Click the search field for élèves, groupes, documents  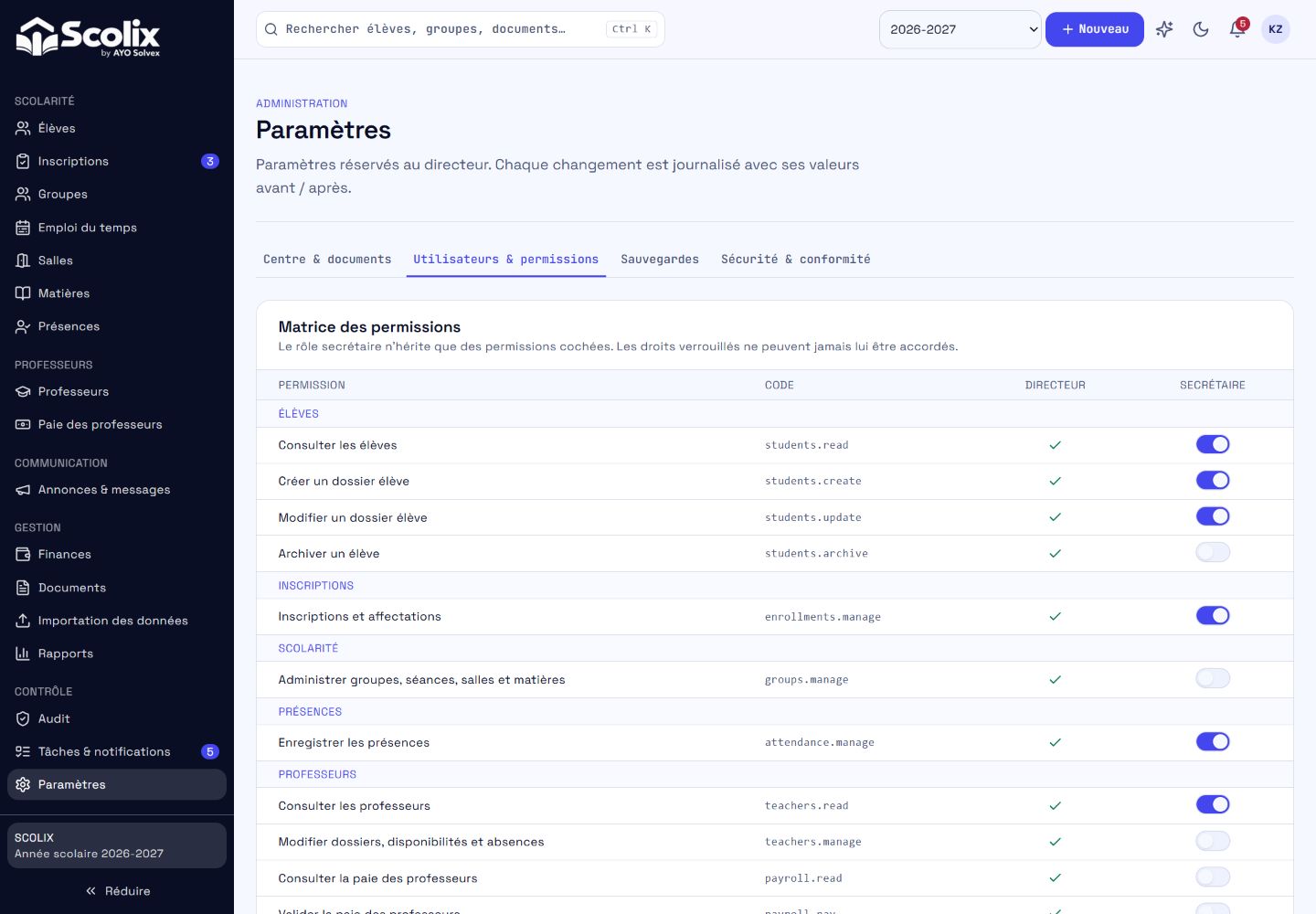[x=461, y=29]
